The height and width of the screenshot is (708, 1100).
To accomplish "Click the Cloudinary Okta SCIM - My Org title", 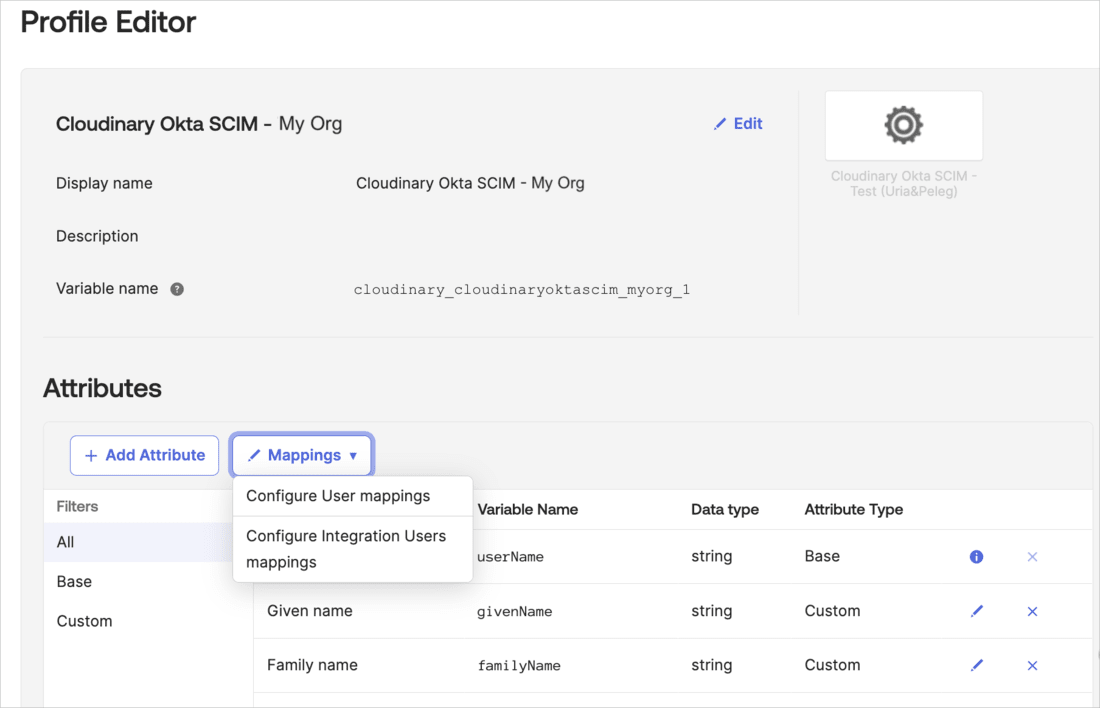I will [199, 123].
